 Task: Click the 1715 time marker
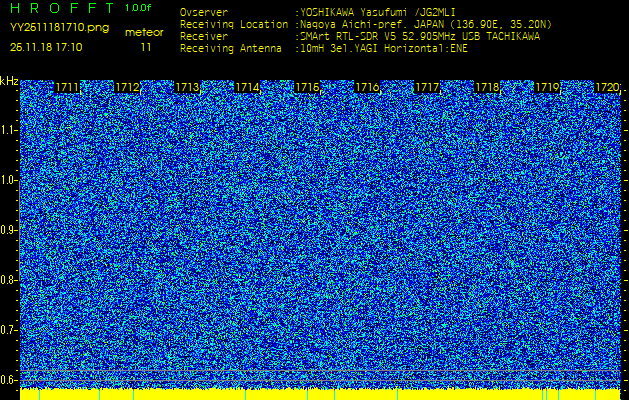click(x=307, y=87)
